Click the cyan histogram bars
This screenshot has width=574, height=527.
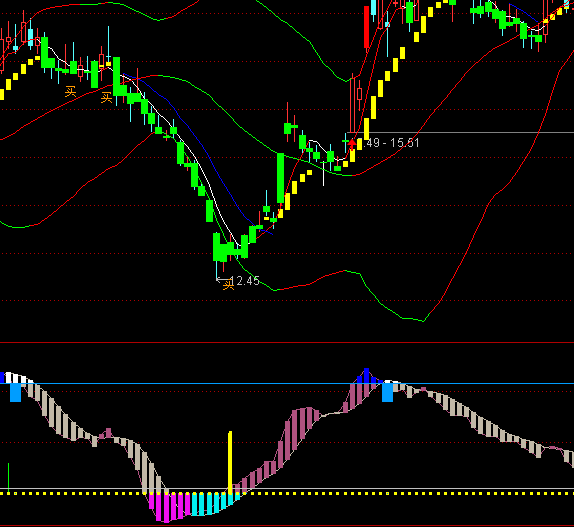tap(215, 503)
